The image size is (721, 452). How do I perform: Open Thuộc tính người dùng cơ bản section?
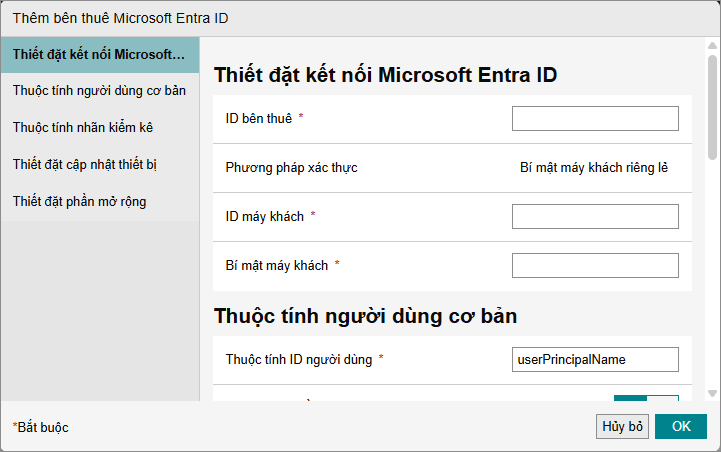[x=100, y=91]
